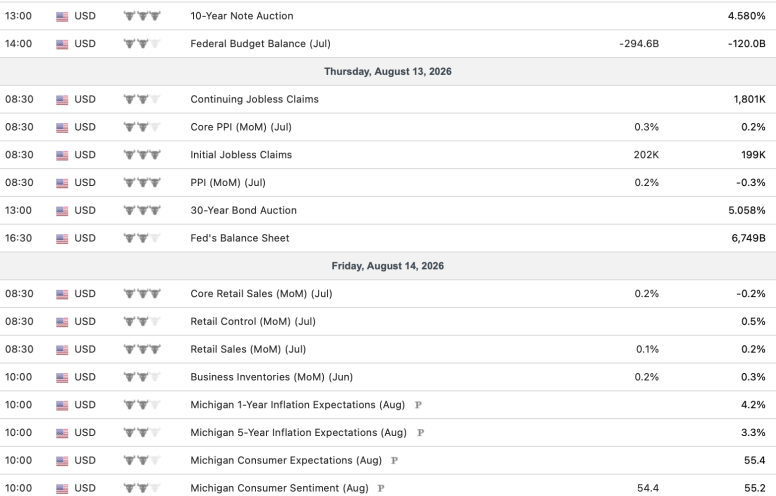Click volatility bull icons for Core Retail Sales
The image size is (776, 496).
point(142,294)
